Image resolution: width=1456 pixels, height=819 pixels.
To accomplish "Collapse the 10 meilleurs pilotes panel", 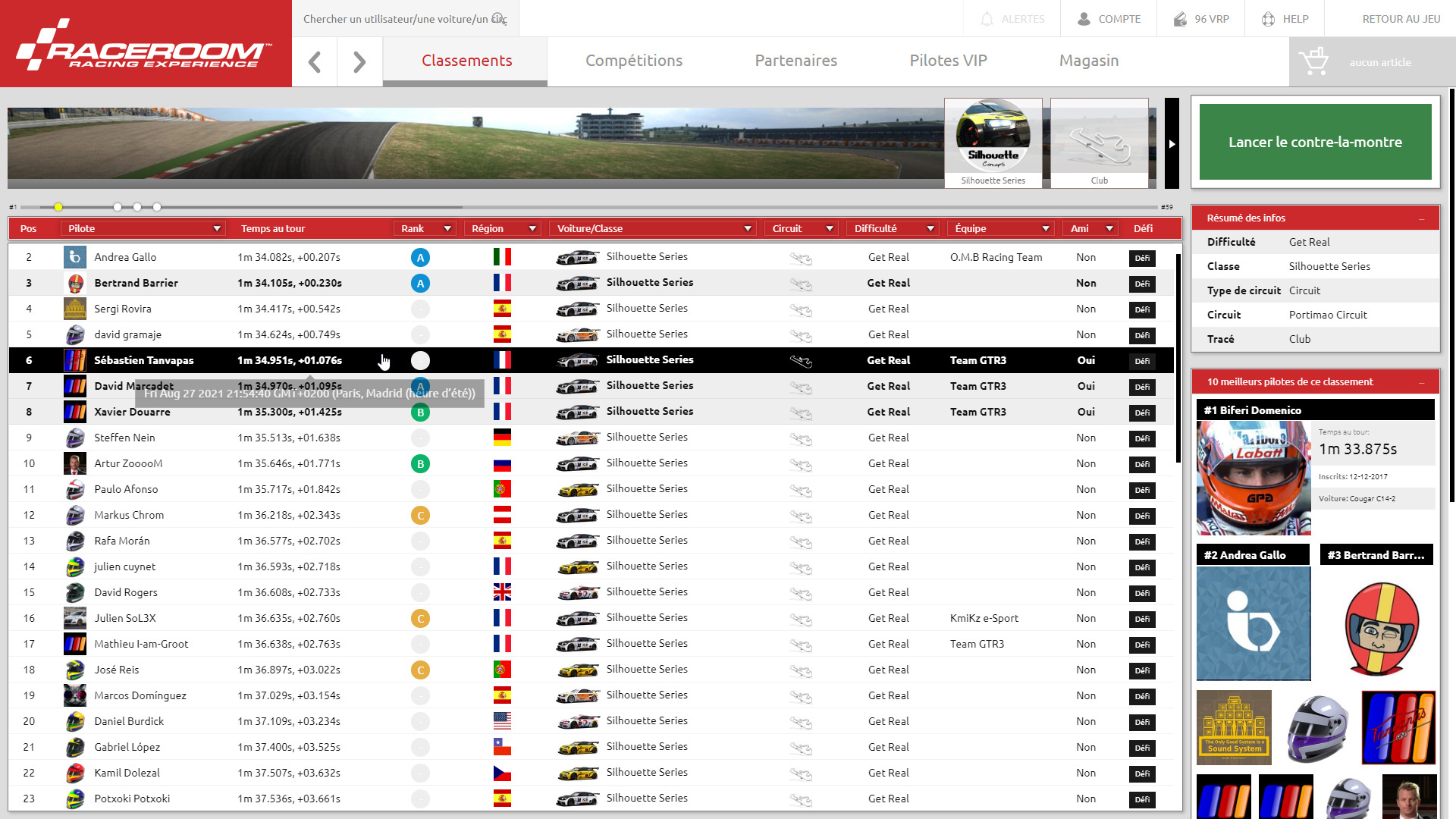I will [x=1422, y=382].
